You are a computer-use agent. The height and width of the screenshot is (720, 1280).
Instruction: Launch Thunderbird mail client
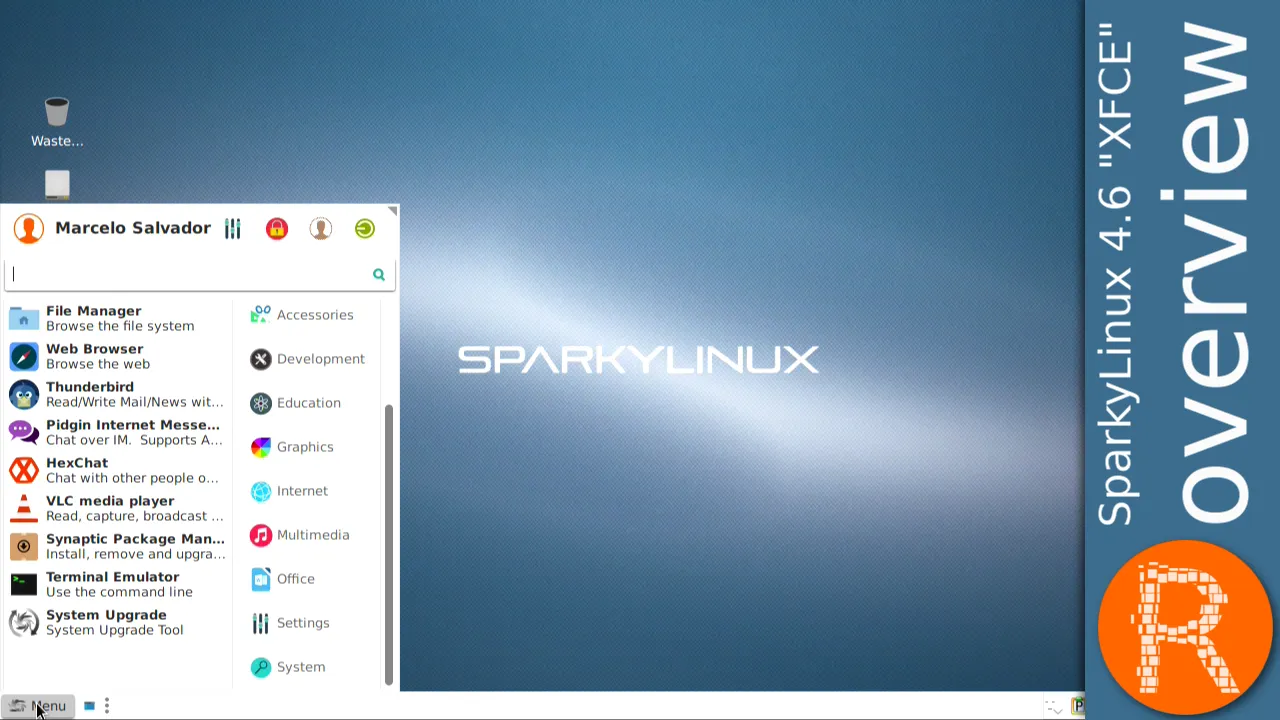tap(117, 394)
